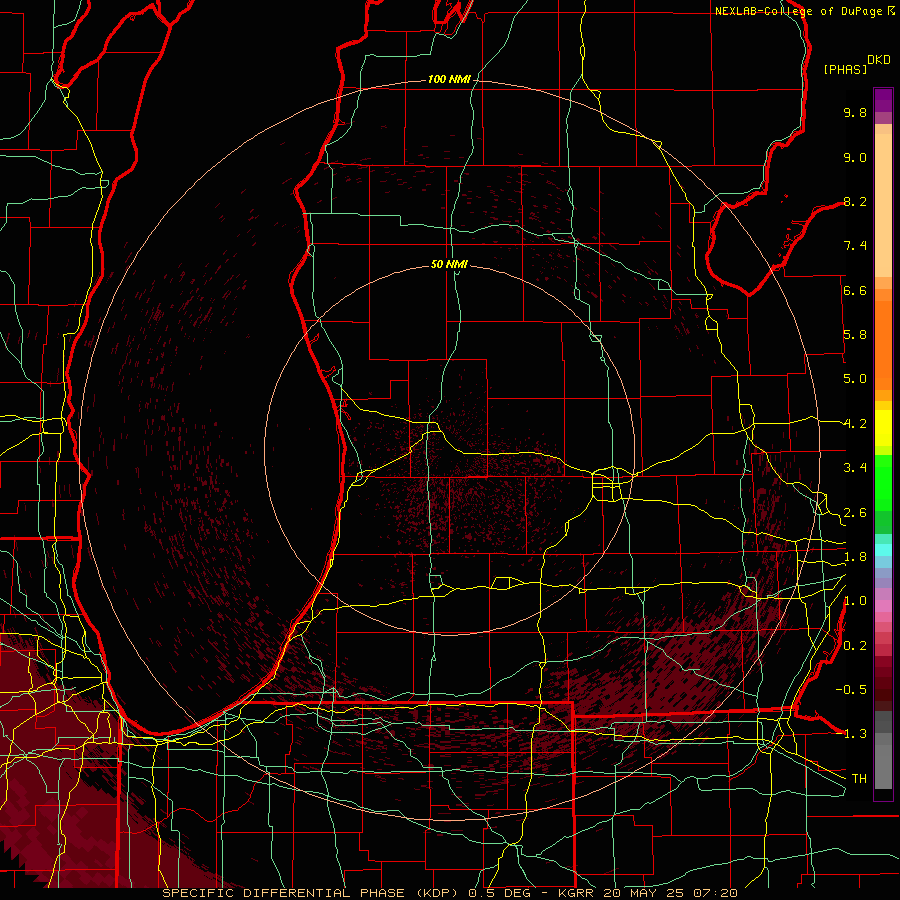Click the TH threshold label on scale

click(x=859, y=778)
